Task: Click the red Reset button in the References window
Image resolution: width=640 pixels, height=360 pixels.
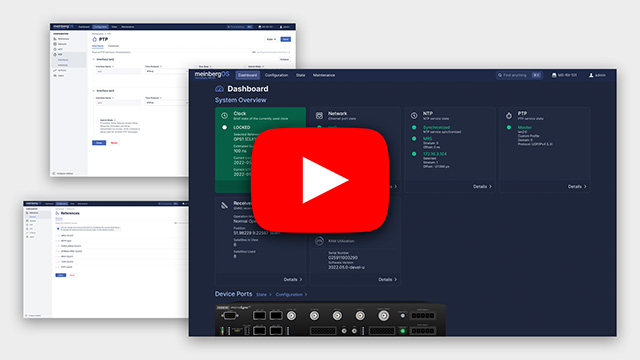Action: pos(72,275)
